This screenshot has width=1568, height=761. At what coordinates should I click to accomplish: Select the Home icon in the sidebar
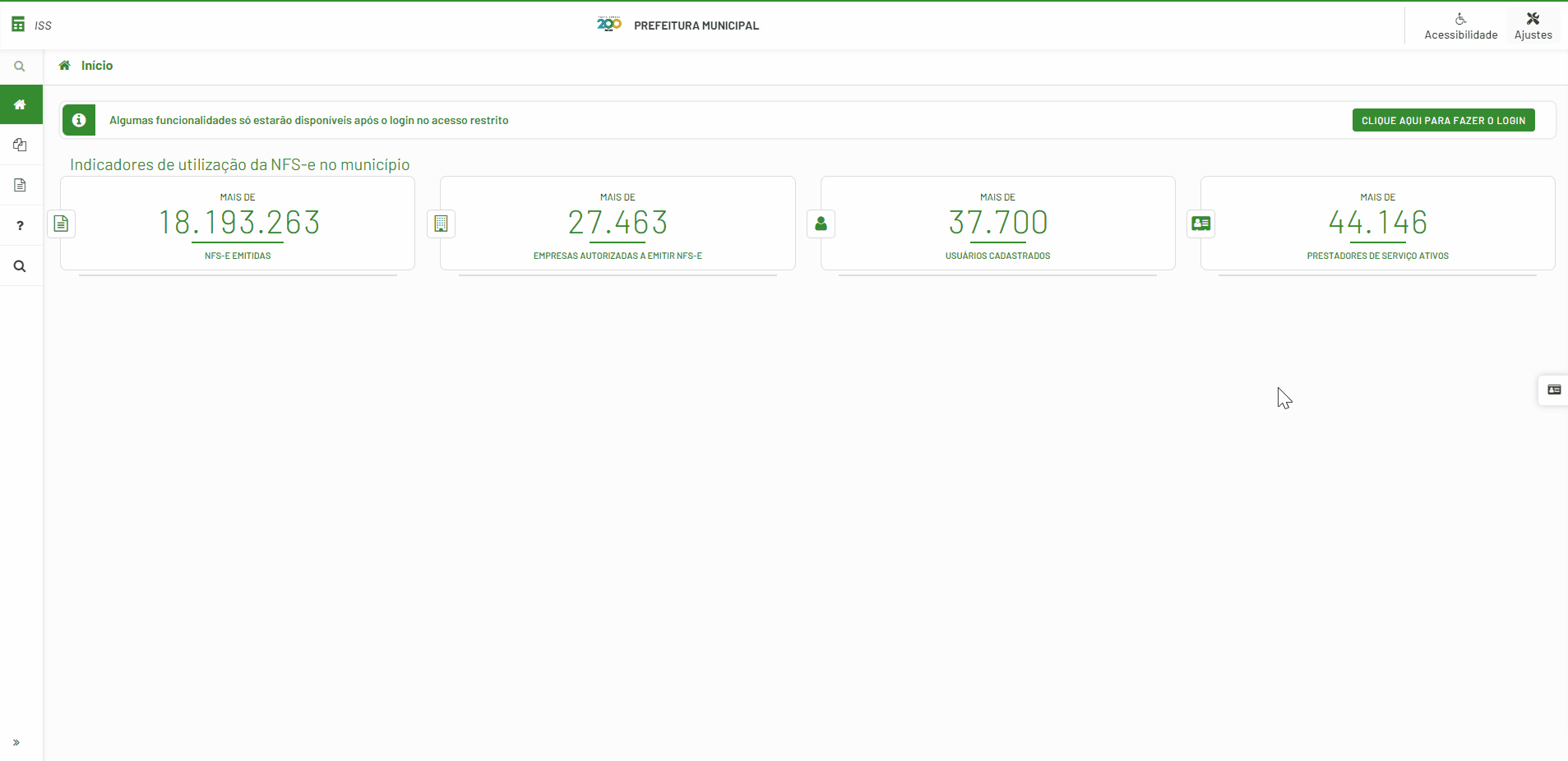click(20, 104)
